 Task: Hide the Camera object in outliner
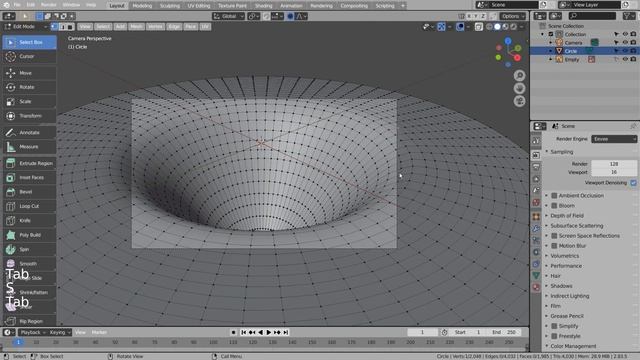[x=625, y=42]
